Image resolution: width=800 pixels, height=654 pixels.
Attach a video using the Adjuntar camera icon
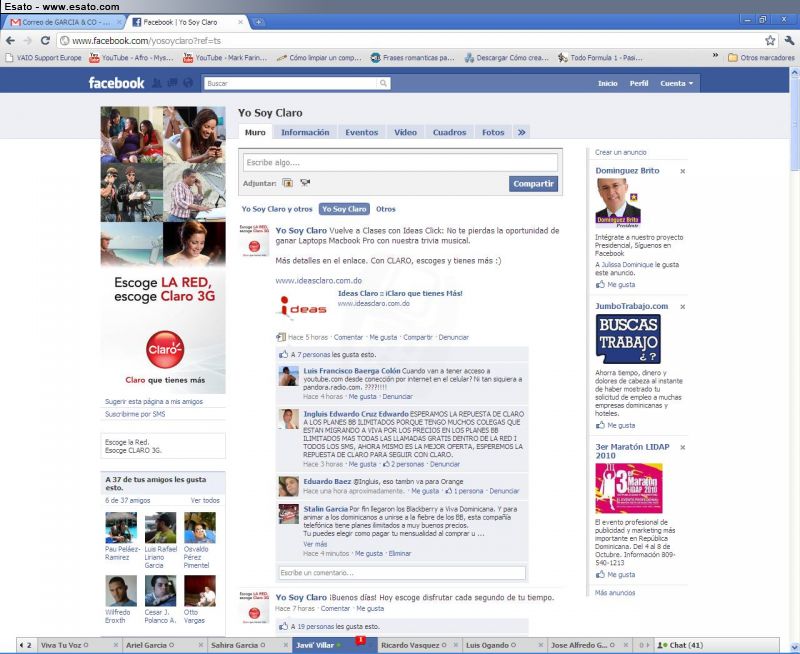tap(305, 183)
